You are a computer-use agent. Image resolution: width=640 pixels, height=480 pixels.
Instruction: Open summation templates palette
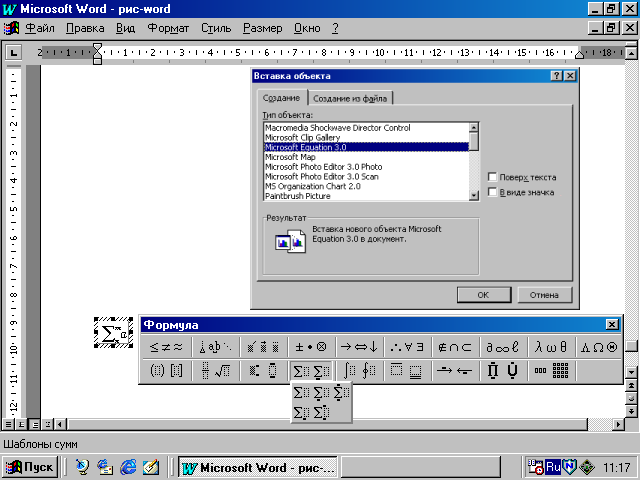[x=311, y=371]
